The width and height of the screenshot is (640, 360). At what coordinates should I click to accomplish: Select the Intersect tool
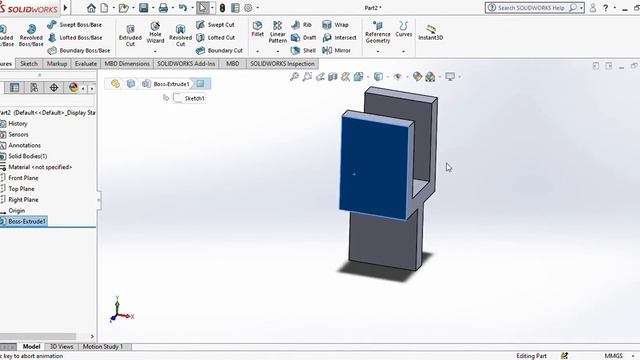[340, 38]
